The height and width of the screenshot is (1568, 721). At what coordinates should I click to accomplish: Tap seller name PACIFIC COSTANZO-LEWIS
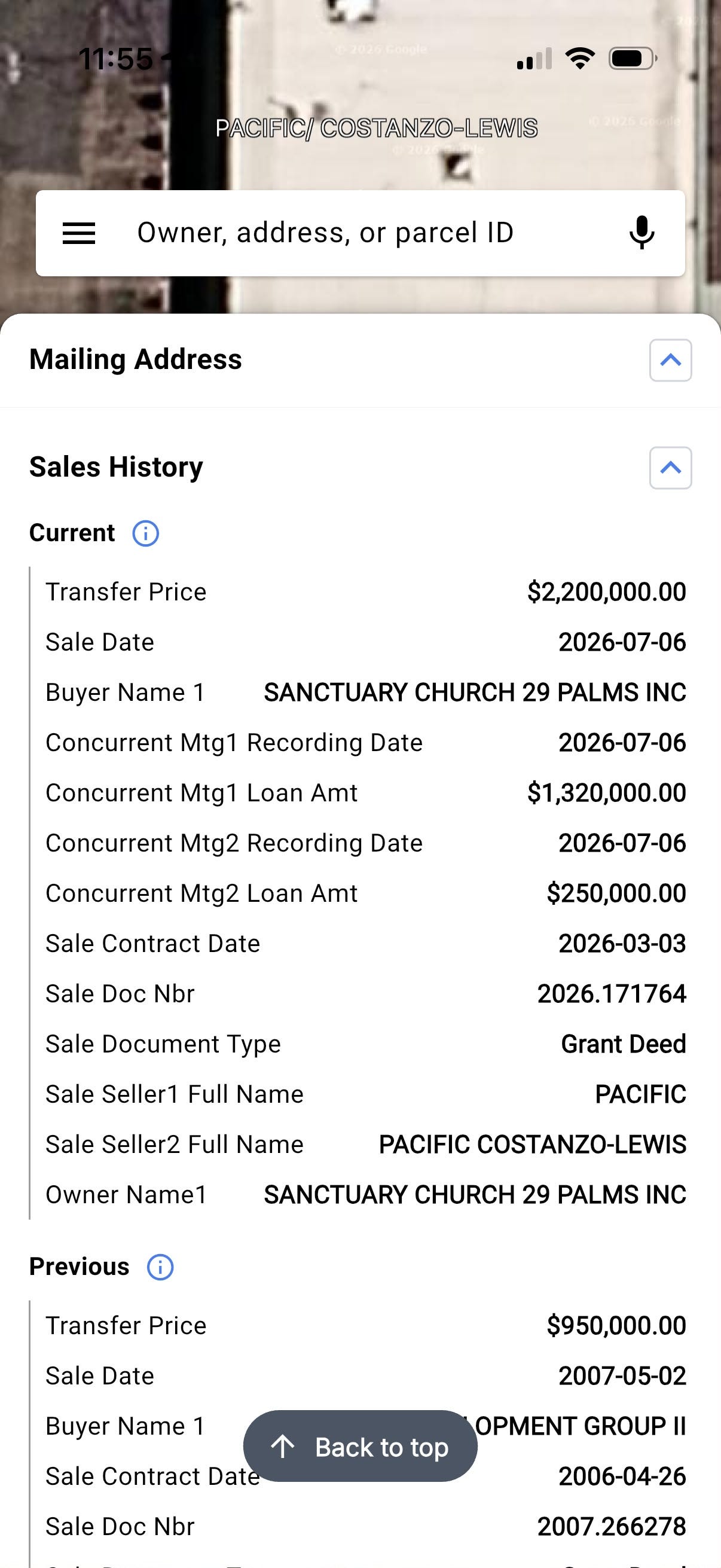533,1145
